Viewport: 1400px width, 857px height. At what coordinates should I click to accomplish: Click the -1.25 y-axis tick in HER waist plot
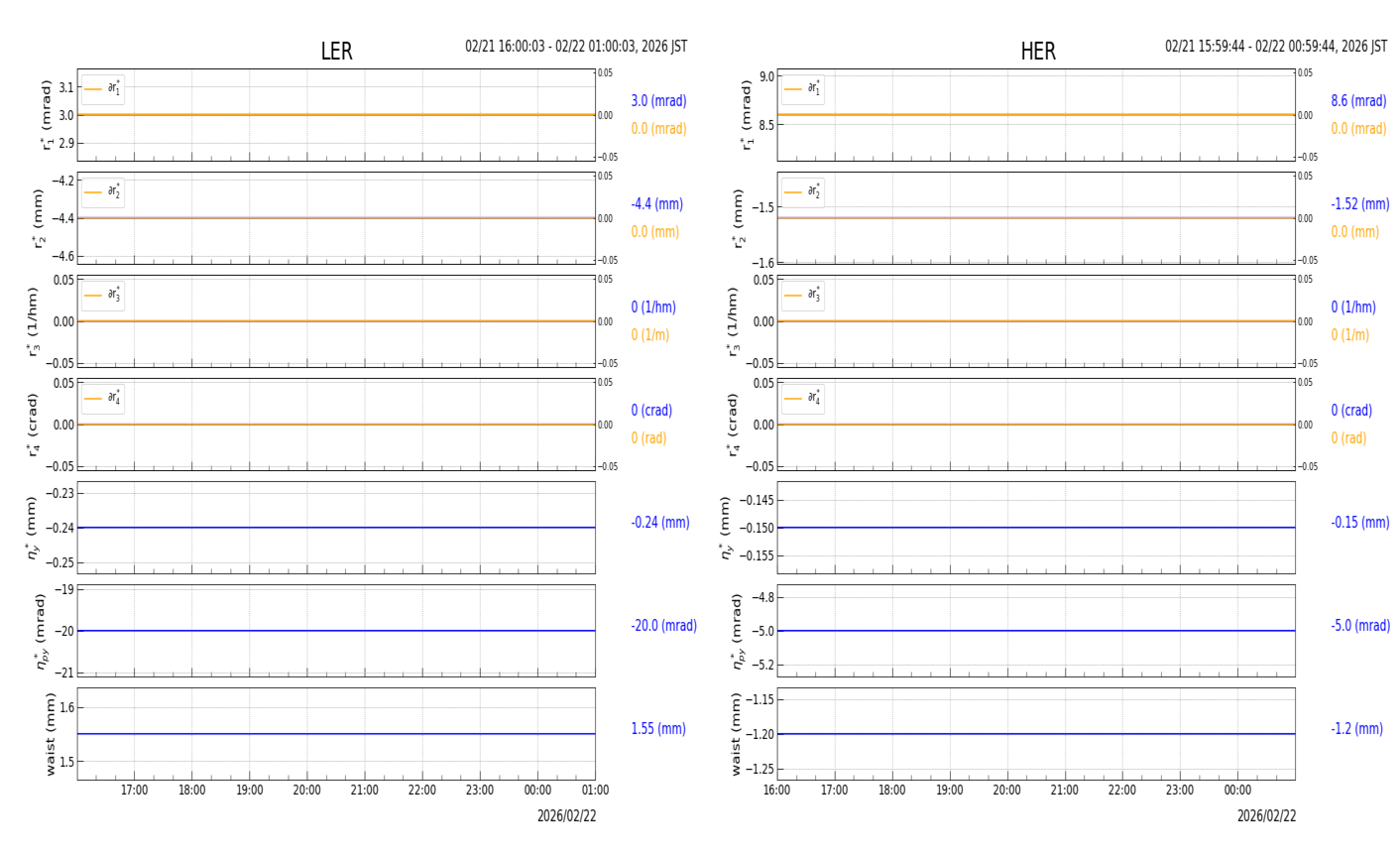coord(758,770)
